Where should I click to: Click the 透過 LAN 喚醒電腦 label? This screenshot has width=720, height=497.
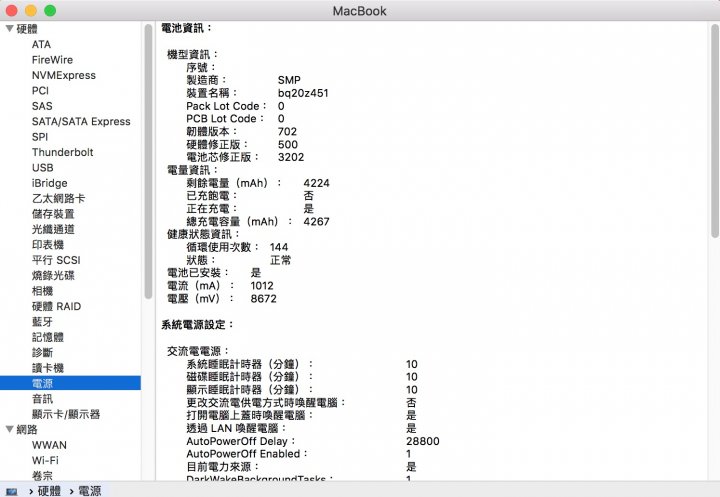pyautogui.click(x=236, y=428)
